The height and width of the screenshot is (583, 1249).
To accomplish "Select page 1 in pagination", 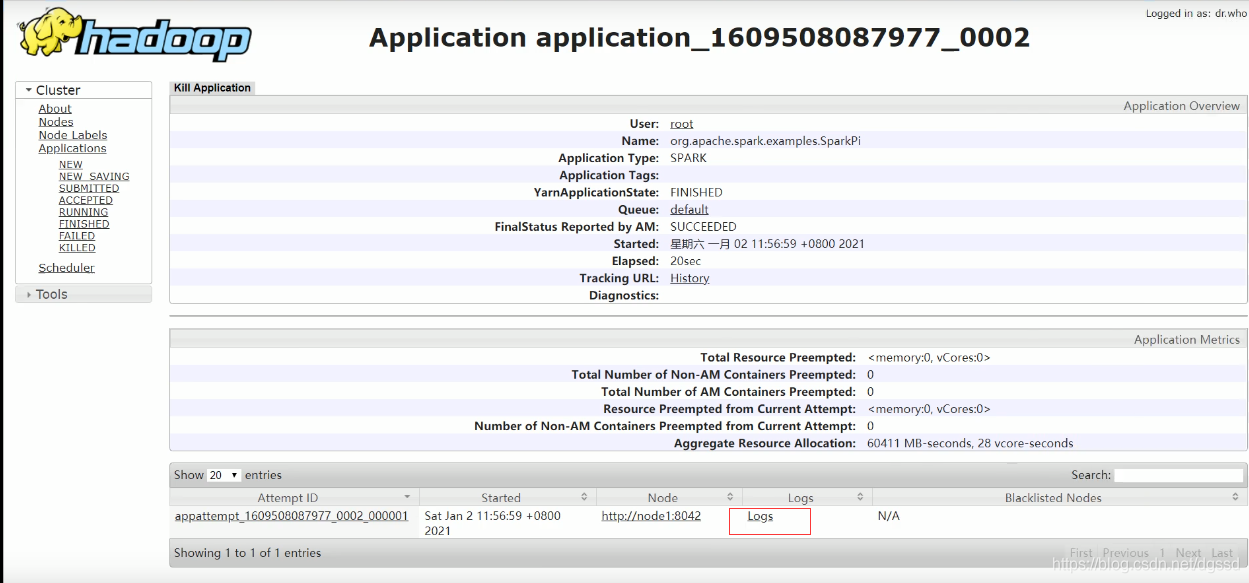I will click(1162, 553).
